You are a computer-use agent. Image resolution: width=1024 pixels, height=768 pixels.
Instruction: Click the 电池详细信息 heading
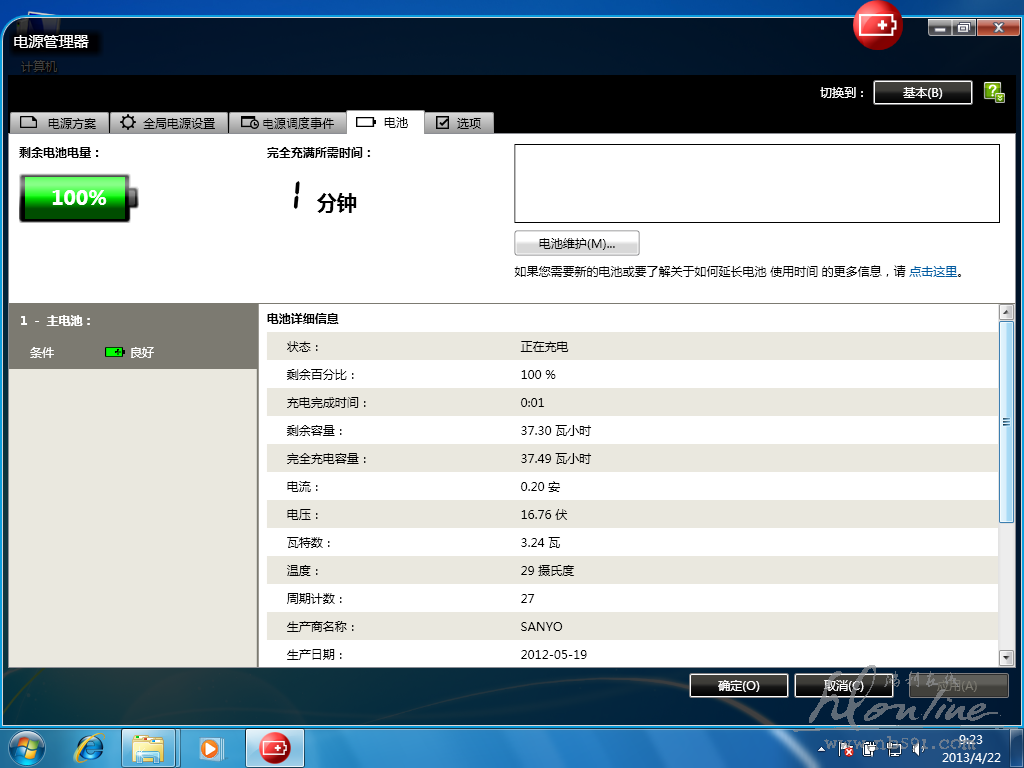coord(302,319)
